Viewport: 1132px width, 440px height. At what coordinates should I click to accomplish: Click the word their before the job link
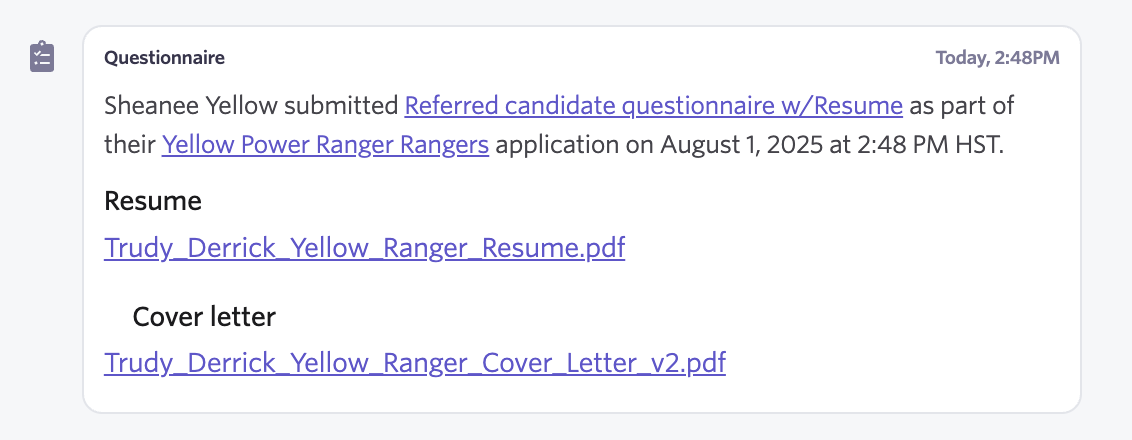pyautogui.click(x=129, y=144)
